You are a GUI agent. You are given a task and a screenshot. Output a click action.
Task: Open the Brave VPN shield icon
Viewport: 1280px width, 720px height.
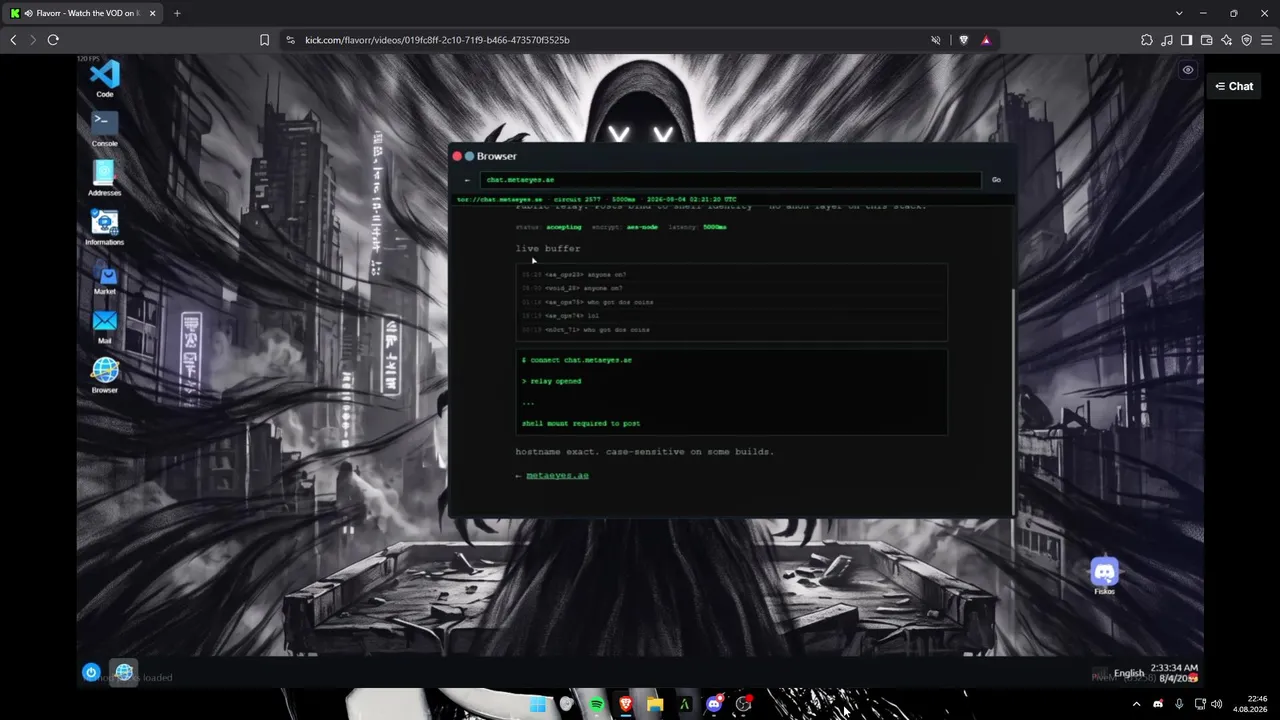1247,40
